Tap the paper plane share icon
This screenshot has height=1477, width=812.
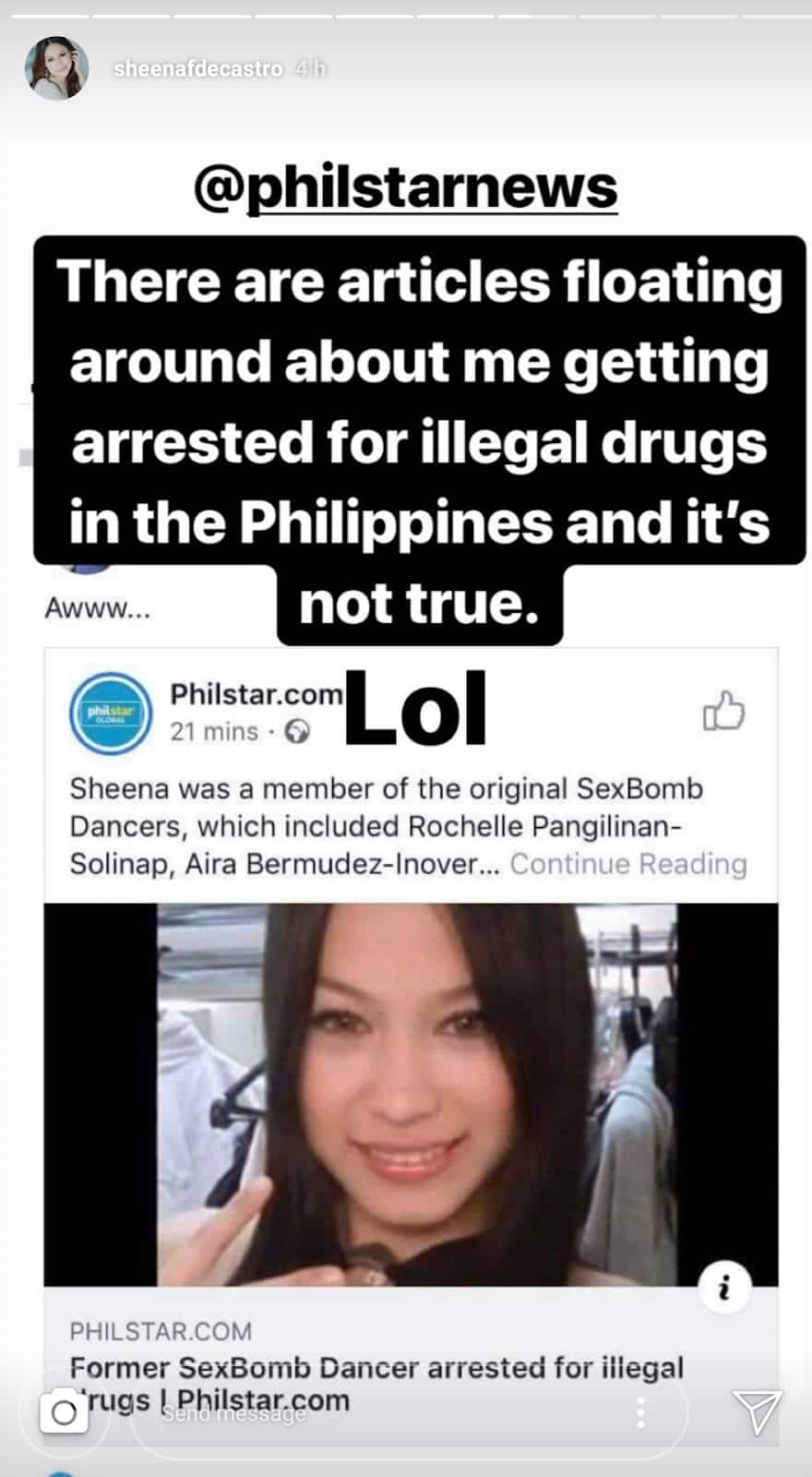click(757, 1411)
